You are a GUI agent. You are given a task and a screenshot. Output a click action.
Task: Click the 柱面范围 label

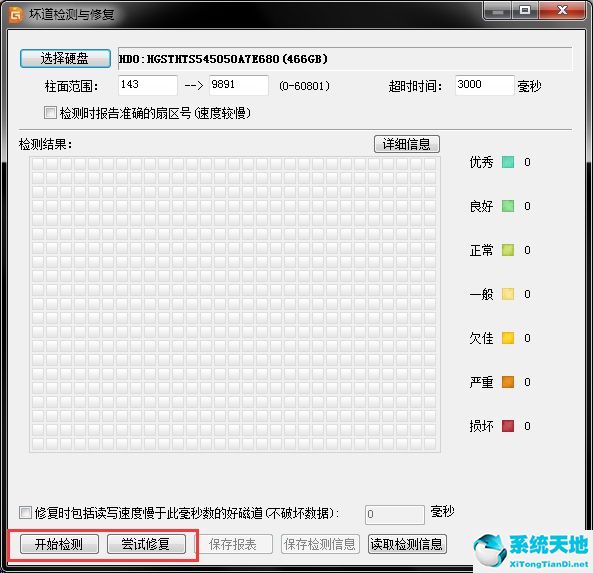71,86
